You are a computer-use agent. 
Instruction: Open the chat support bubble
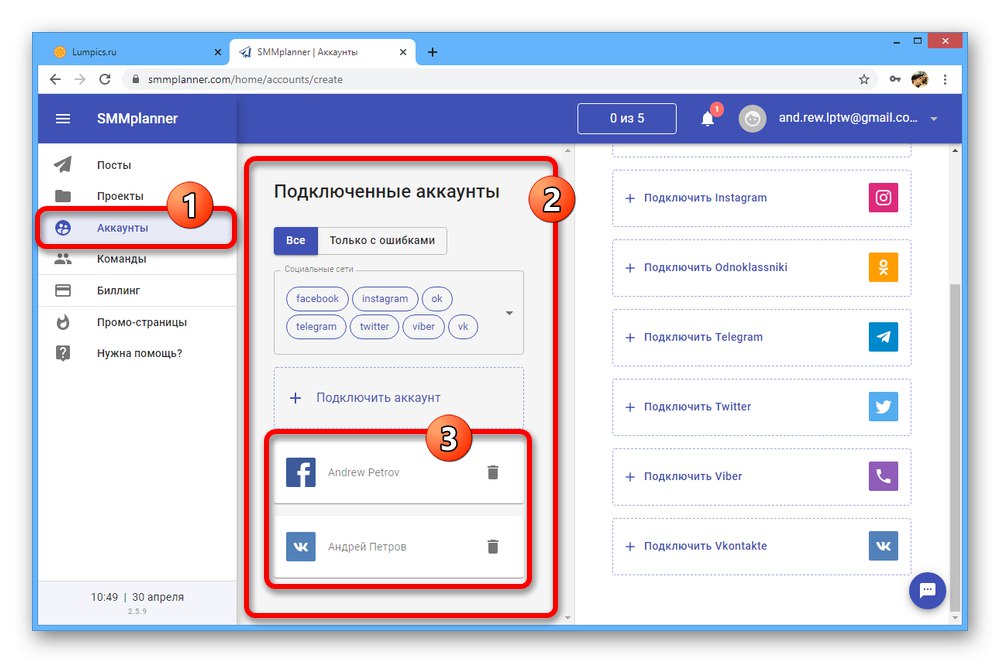(927, 590)
